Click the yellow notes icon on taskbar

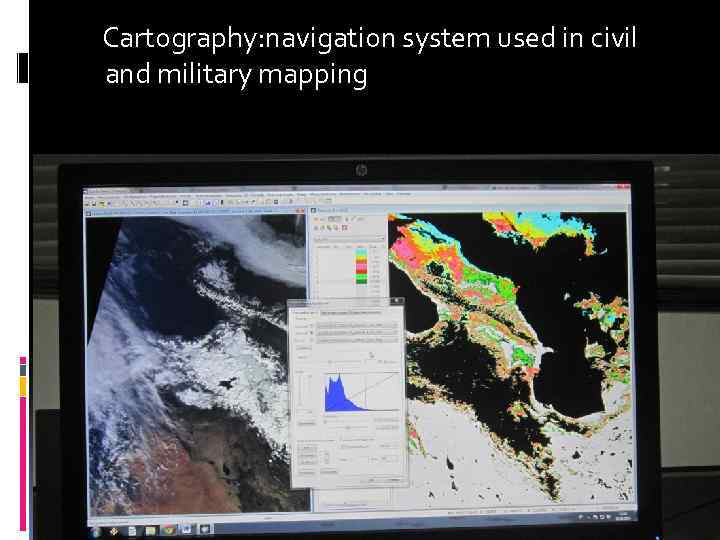click(151, 531)
